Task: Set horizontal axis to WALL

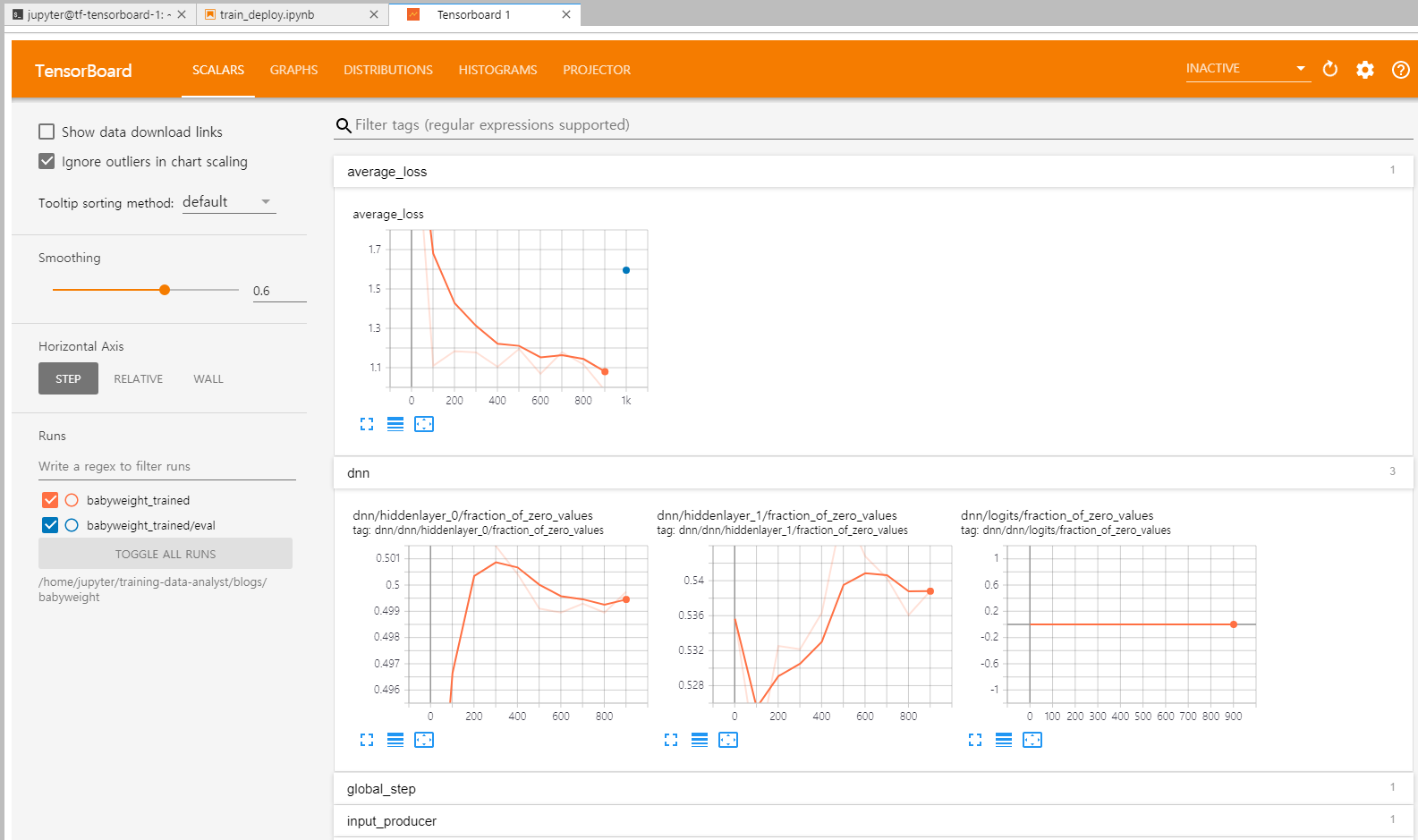Action: pyautogui.click(x=208, y=378)
